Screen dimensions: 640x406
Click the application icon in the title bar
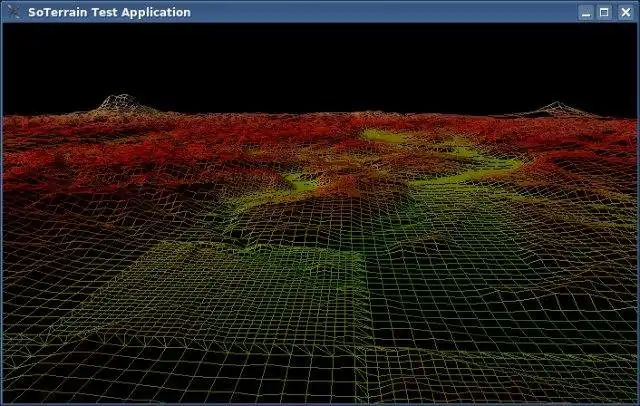13,11
